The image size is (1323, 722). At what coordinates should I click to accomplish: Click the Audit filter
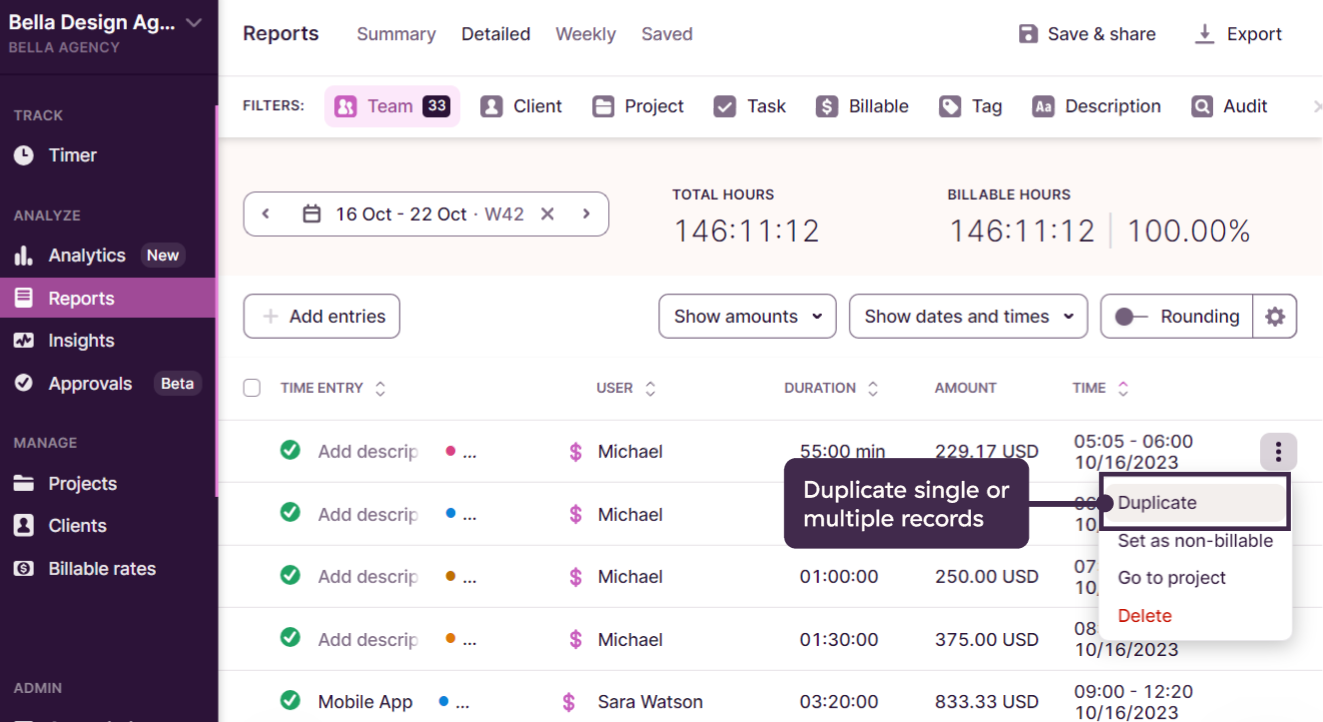coord(1229,106)
